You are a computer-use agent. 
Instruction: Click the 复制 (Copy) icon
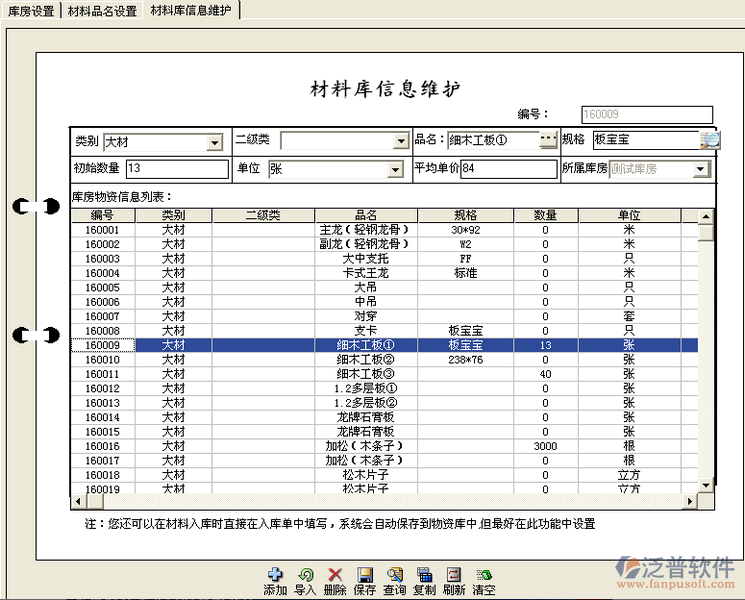[424, 575]
